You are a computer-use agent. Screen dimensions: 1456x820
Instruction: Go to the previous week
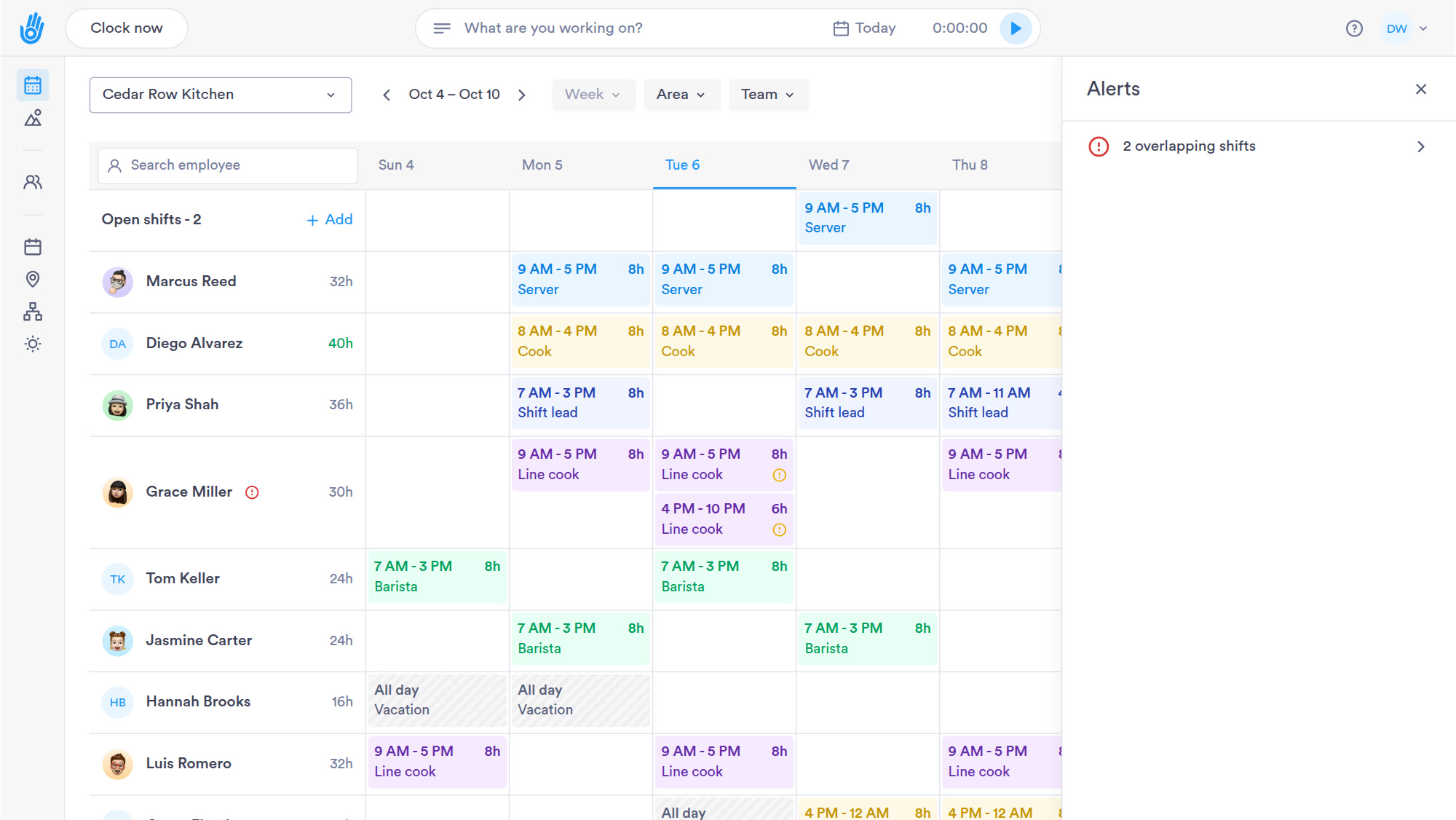click(387, 95)
